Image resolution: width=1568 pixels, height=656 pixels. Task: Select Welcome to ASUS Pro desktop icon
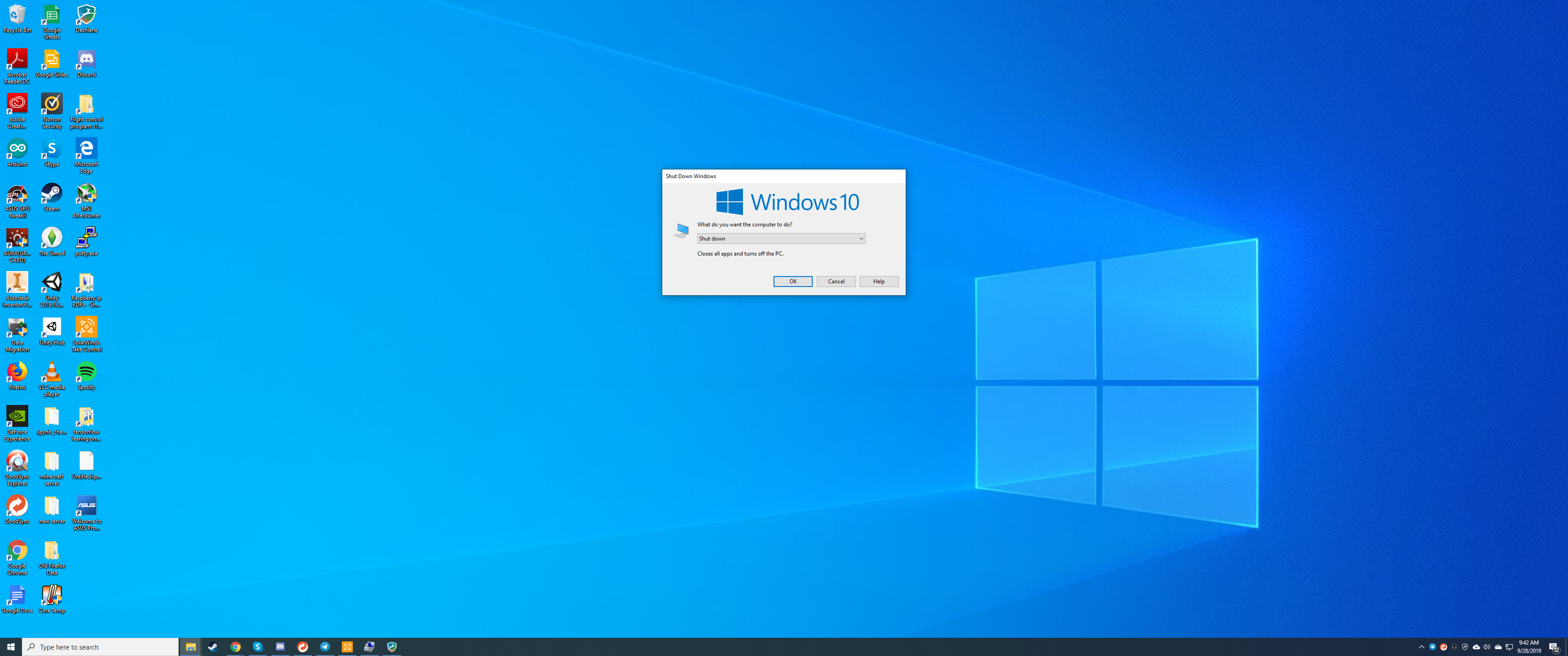[87, 513]
